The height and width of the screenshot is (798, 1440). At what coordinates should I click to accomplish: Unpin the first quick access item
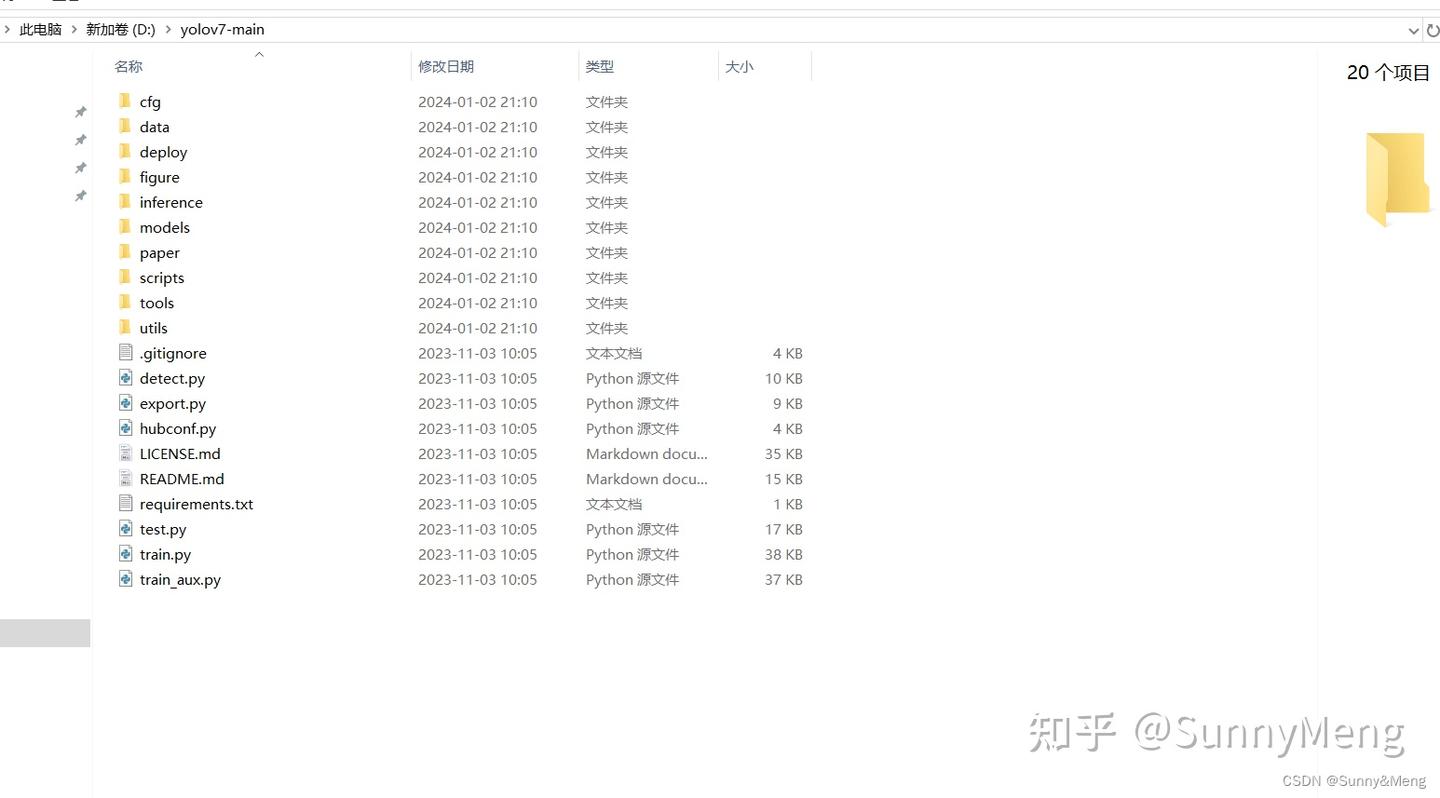pyautogui.click(x=80, y=111)
